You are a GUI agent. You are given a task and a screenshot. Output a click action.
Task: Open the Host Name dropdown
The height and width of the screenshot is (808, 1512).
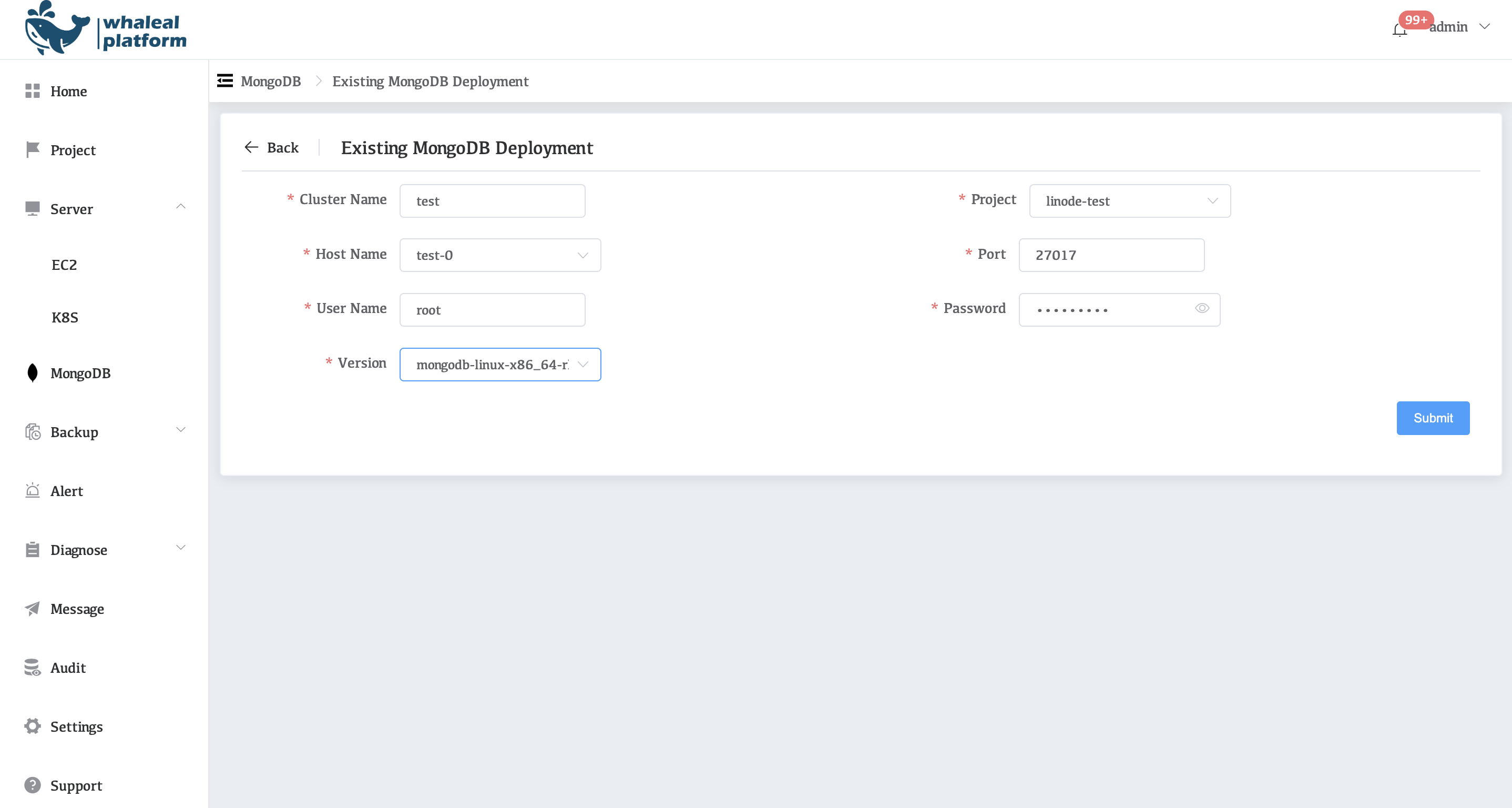[499, 255]
